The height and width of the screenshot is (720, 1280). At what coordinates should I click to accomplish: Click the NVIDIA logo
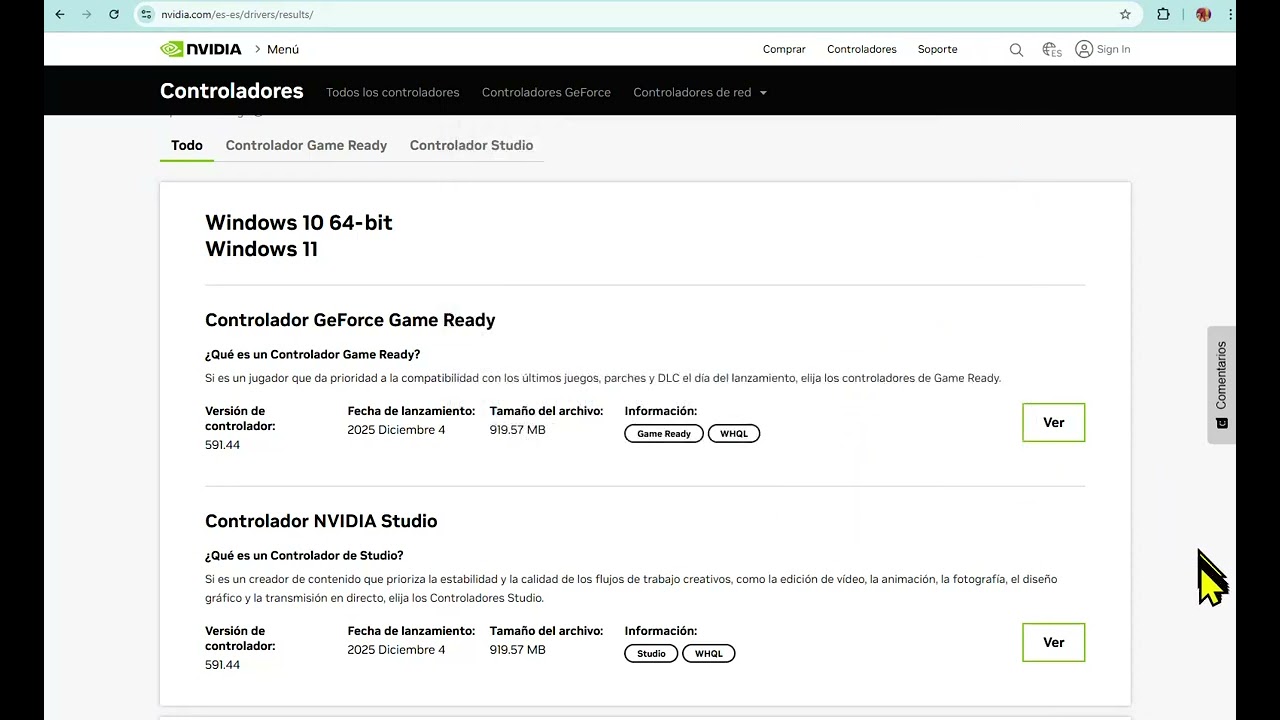pos(201,49)
